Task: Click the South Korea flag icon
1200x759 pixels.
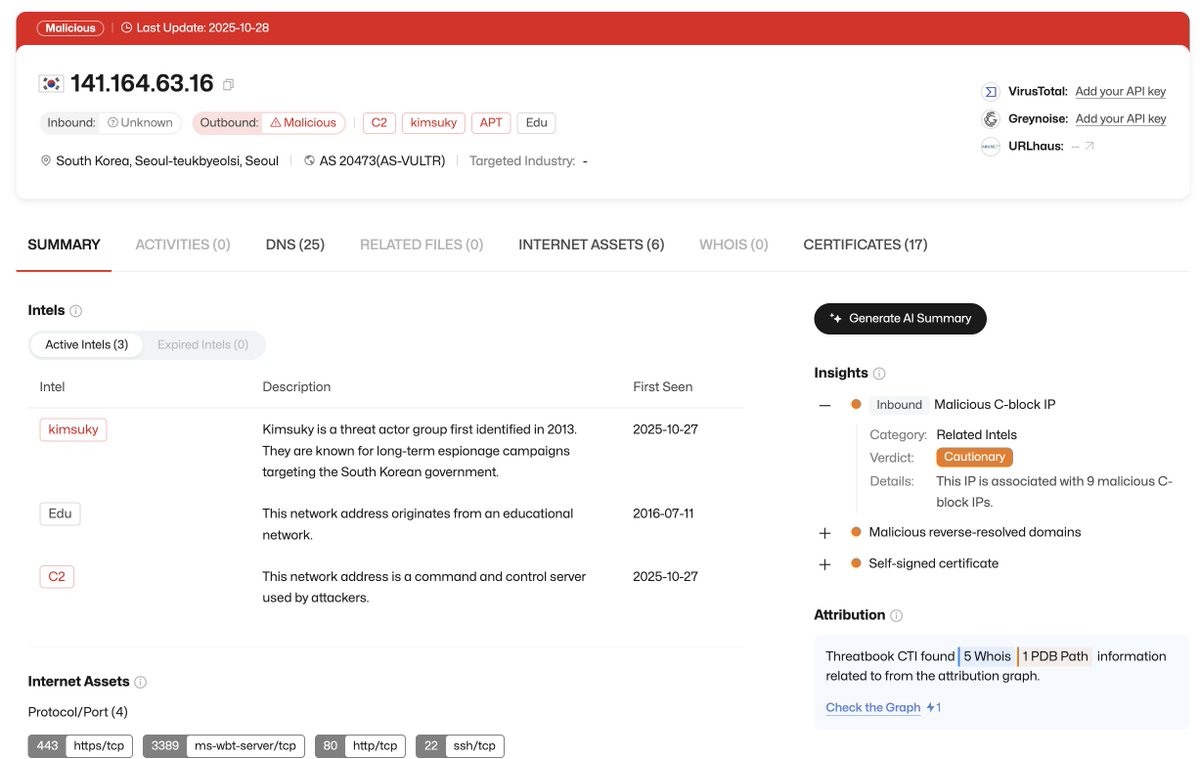Action: (50, 84)
